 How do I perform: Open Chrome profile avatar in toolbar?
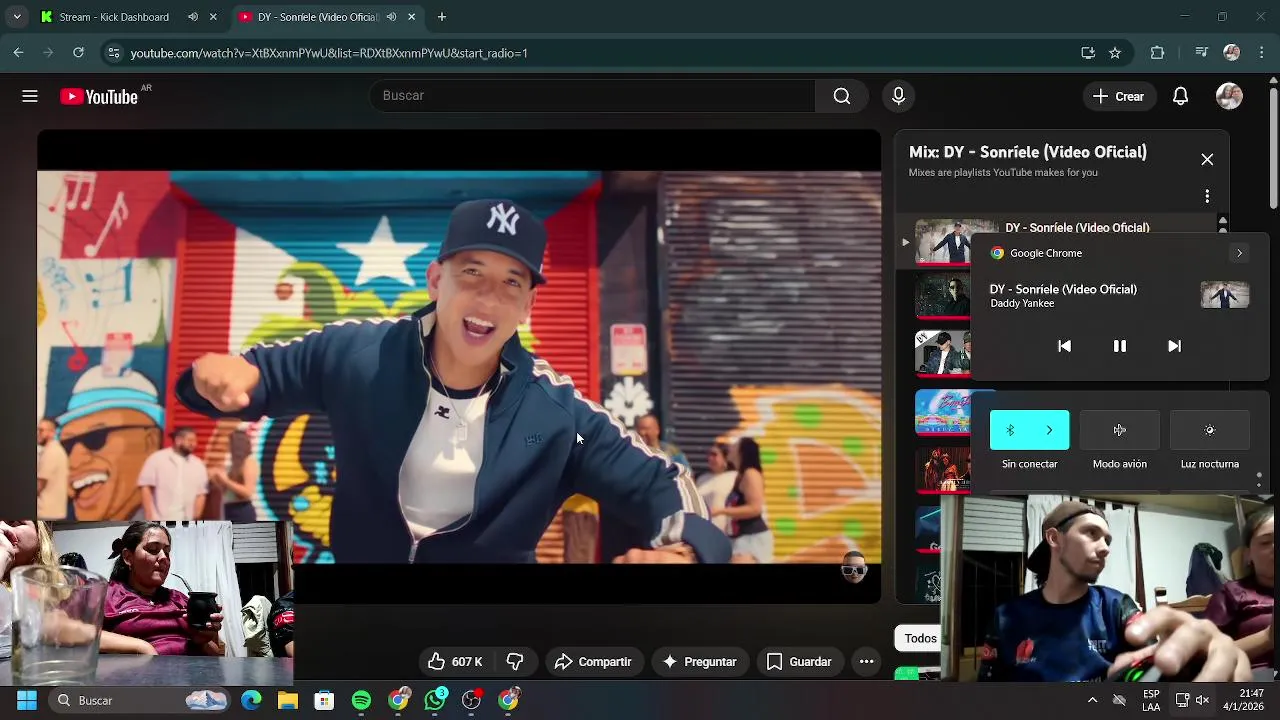1232,53
